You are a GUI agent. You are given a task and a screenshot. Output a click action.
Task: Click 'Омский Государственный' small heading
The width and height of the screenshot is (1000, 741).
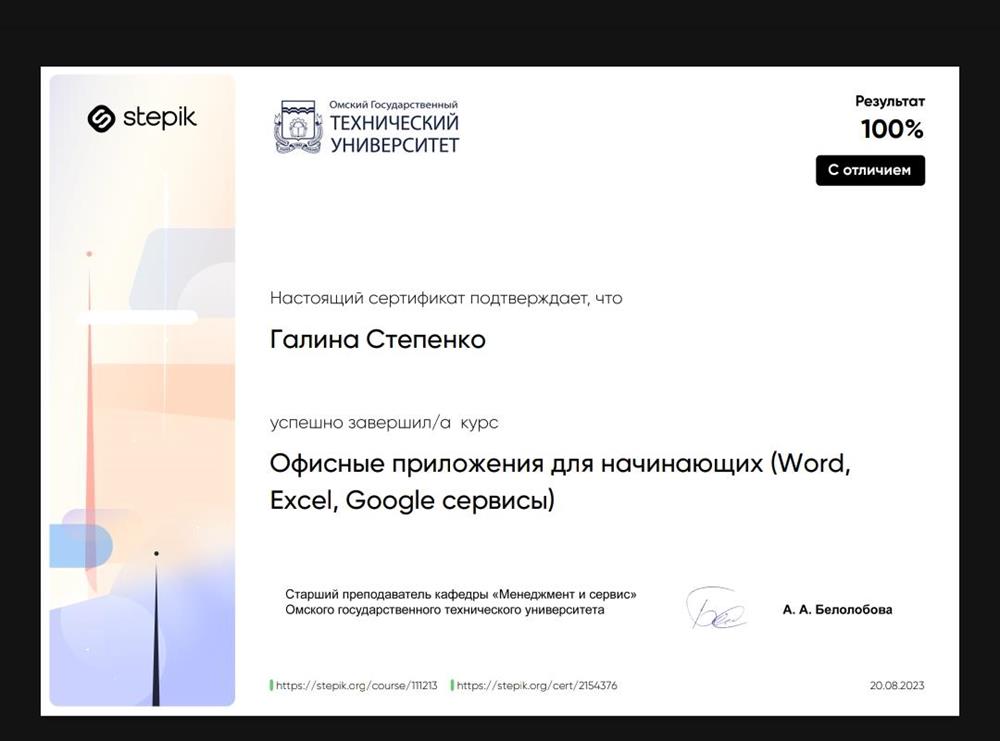coord(393,105)
